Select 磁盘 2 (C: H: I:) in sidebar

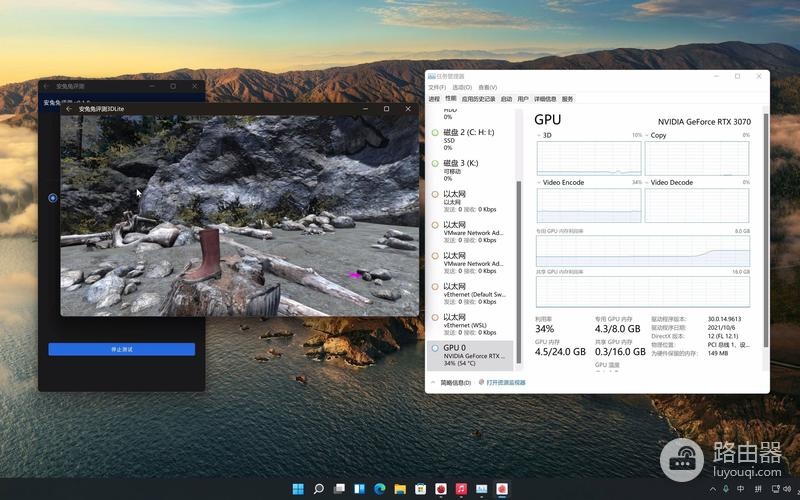(x=470, y=139)
